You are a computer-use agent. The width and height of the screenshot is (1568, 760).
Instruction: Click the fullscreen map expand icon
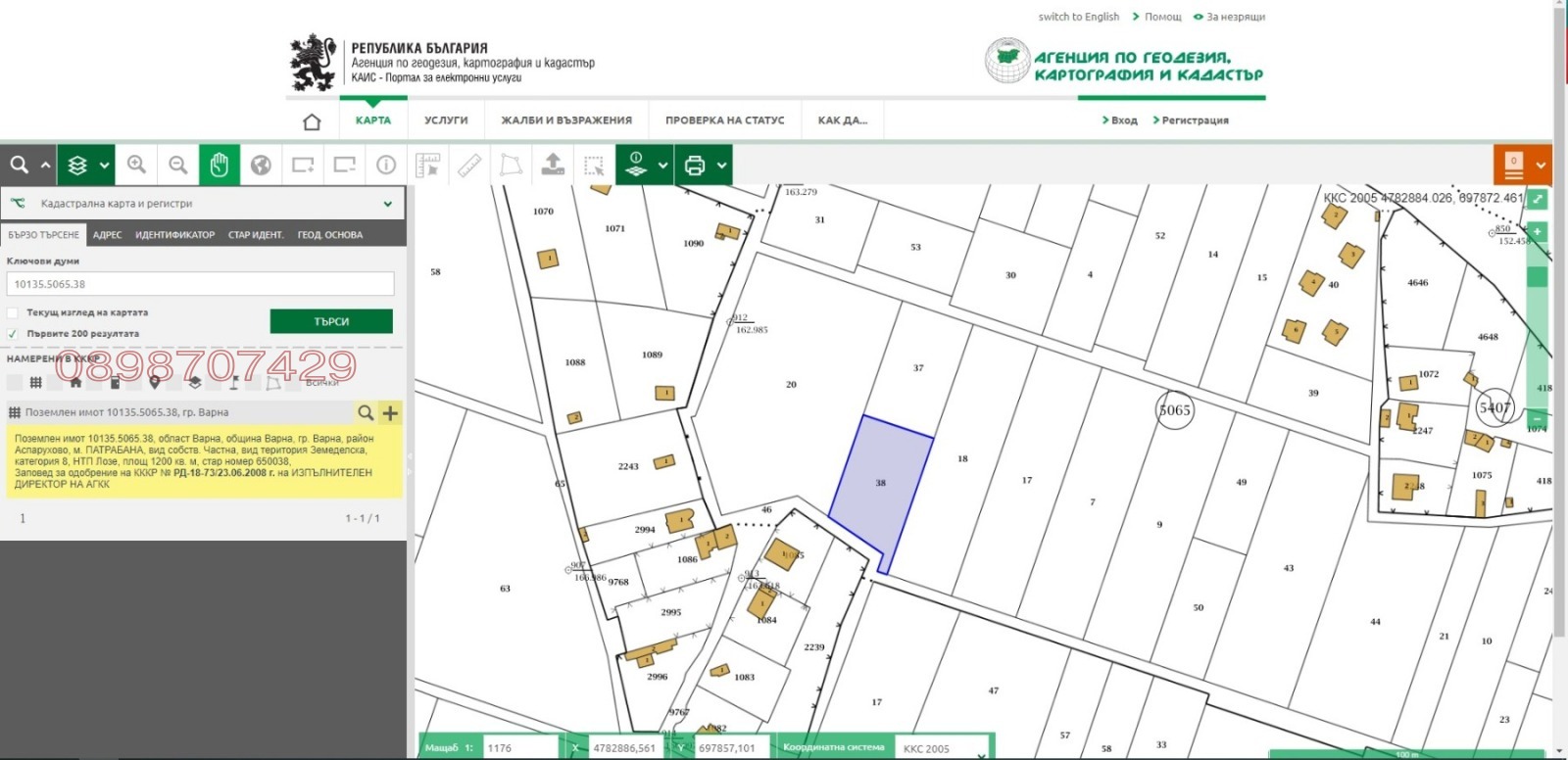(x=1538, y=199)
